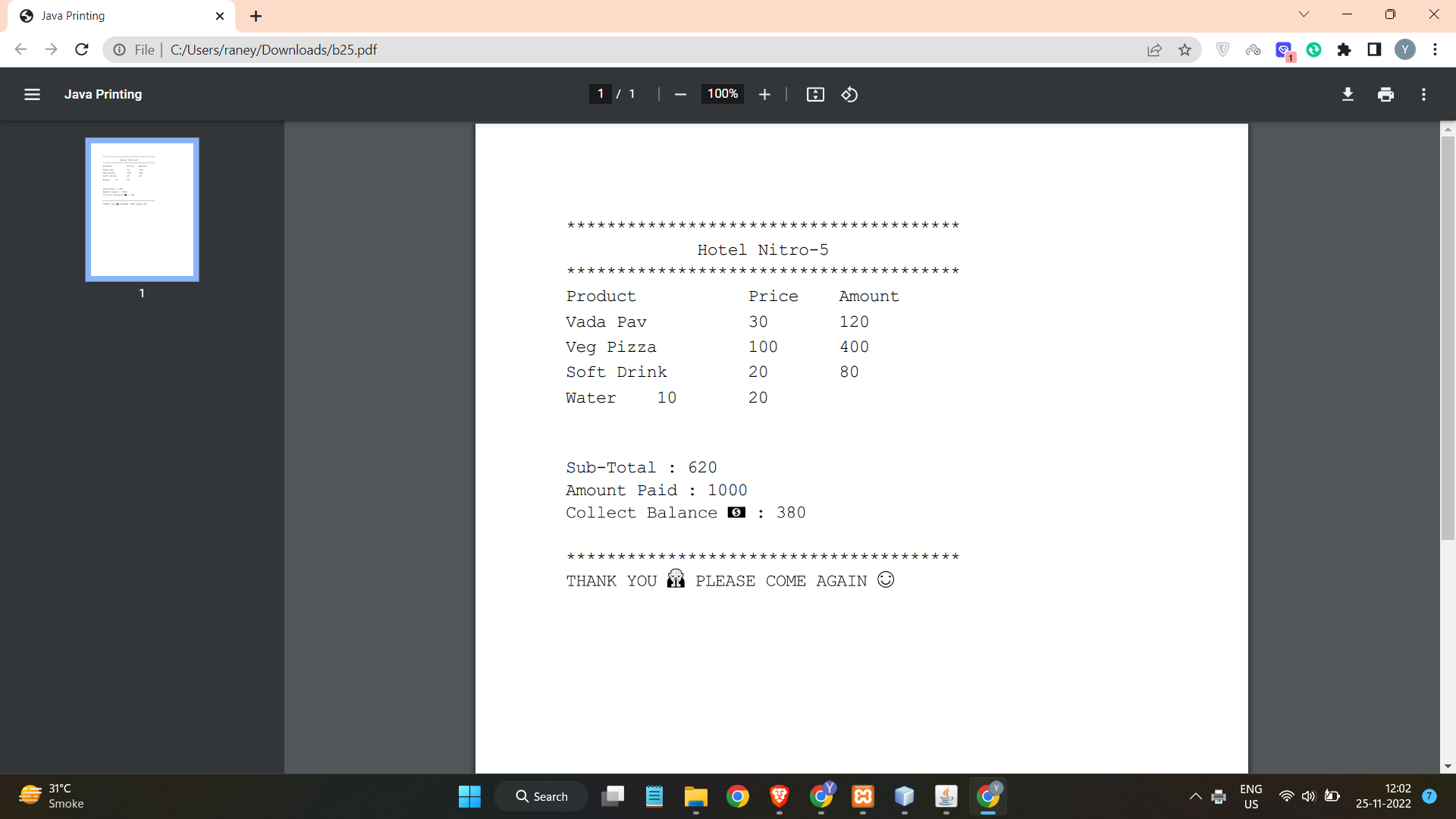Screen dimensions: 1456x819
Task: Rotate the PDF counterclockwise
Action: coord(849,94)
